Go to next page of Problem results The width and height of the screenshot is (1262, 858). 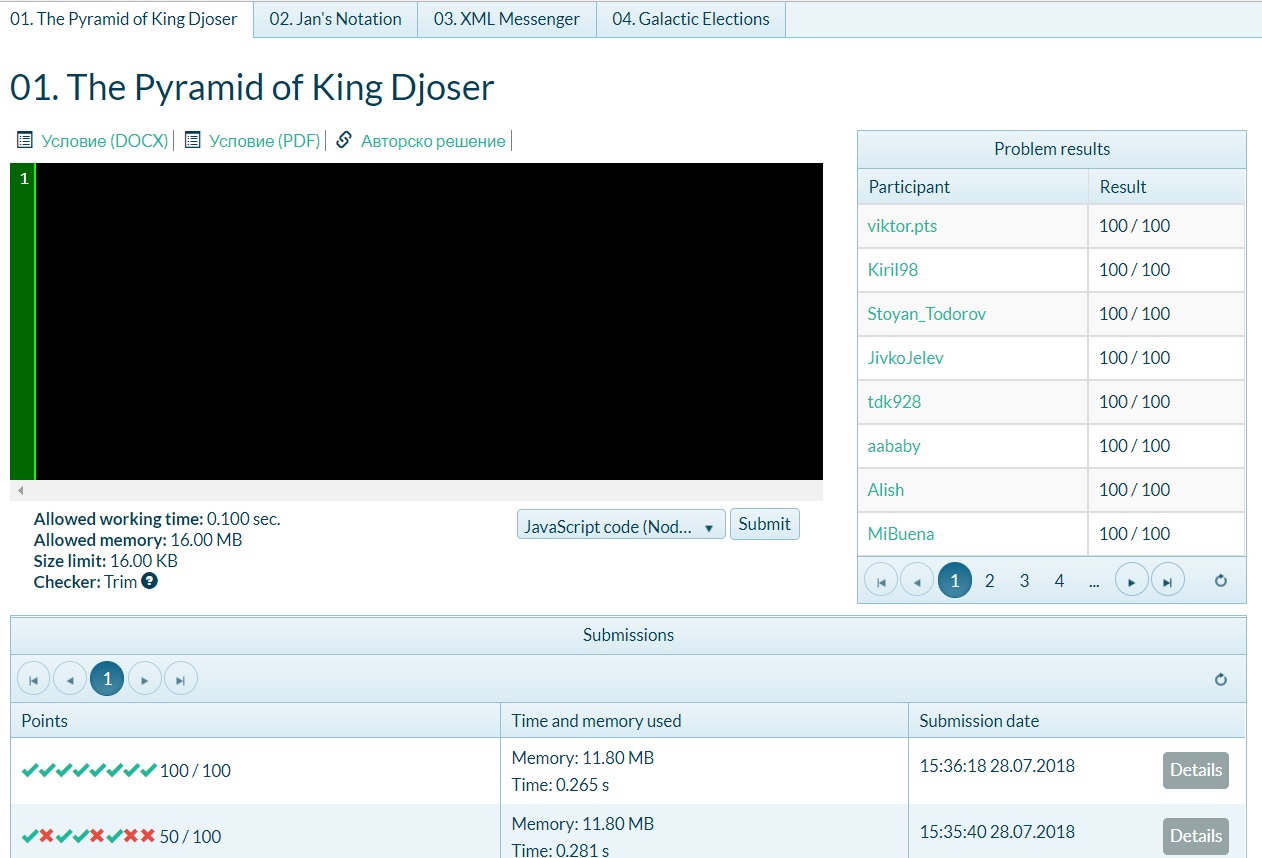click(1132, 580)
